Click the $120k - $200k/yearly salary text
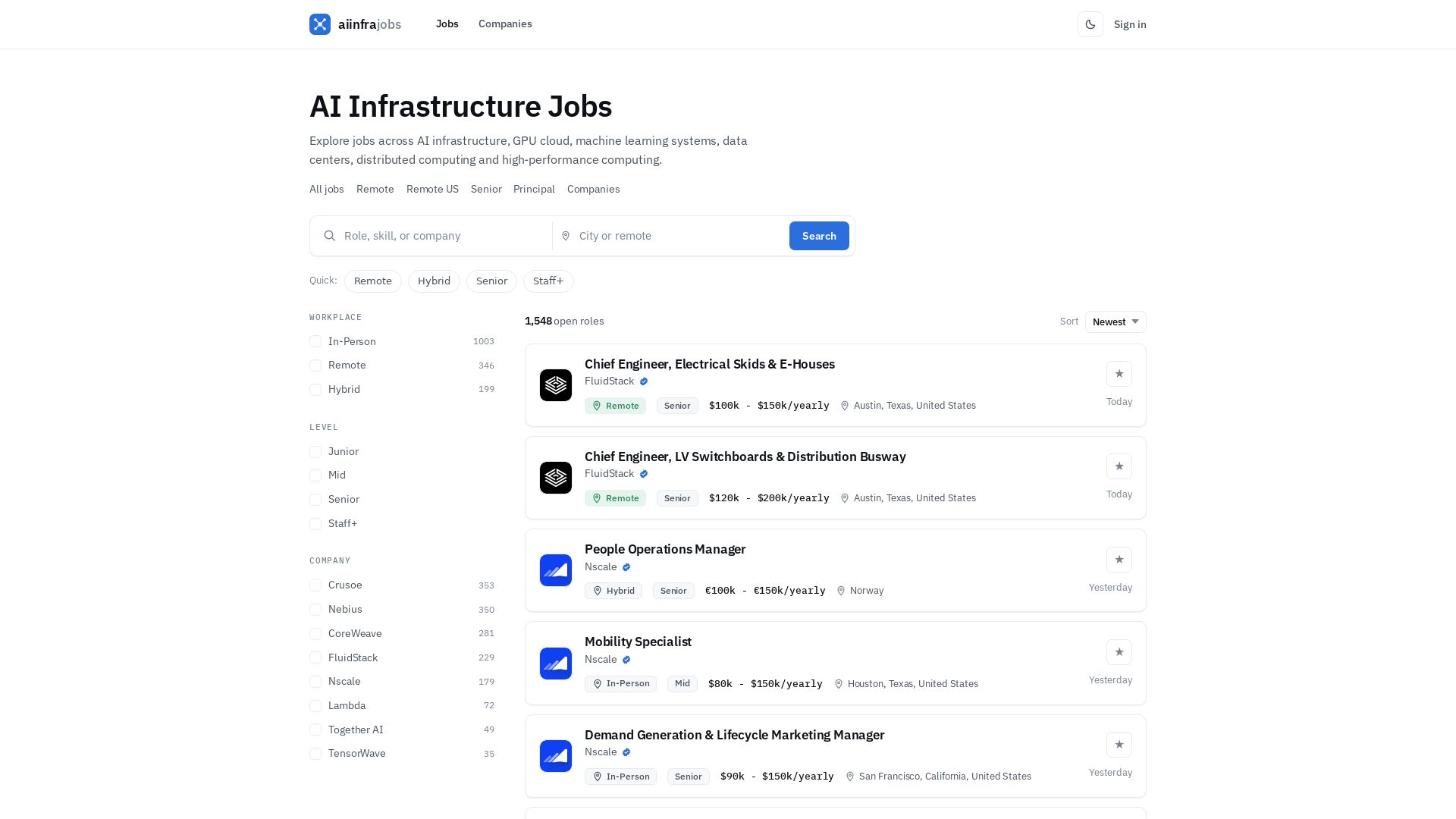The height and width of the screenshot is (819, 1456). (x=769, y=498)
